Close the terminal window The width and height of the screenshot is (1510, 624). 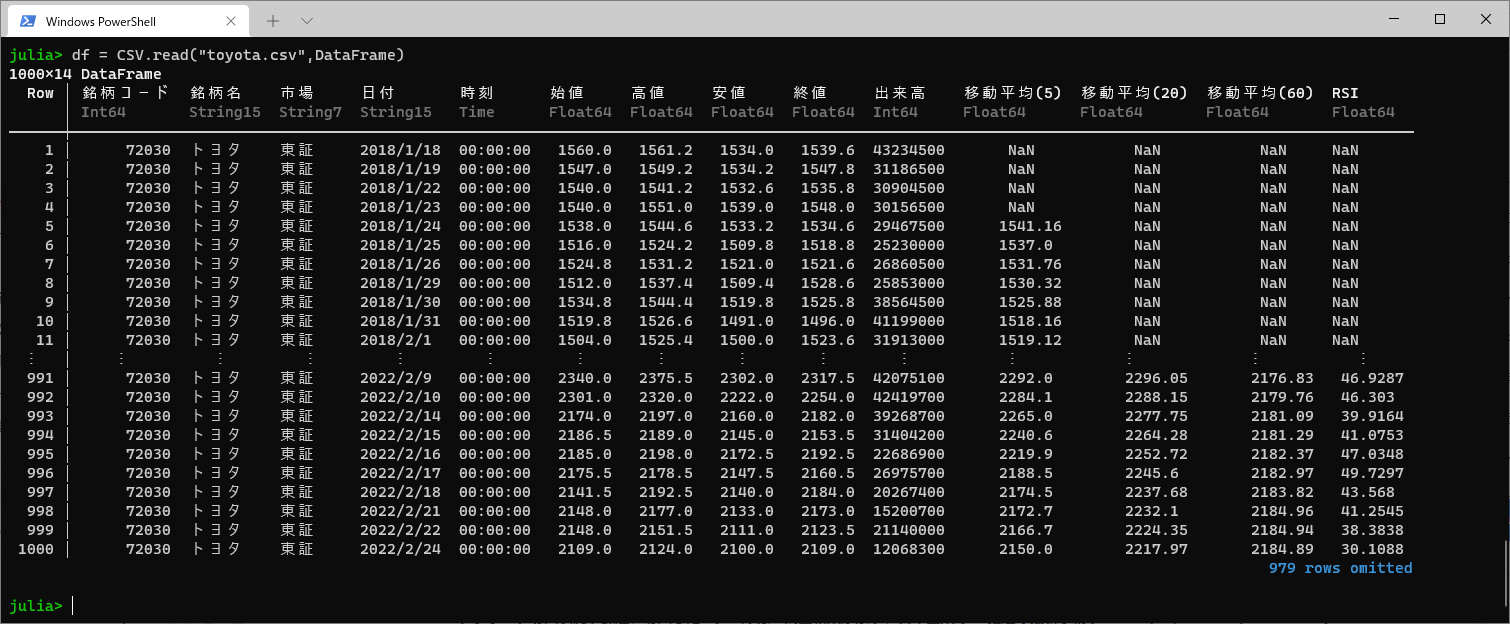click(x=1486, y=19)
